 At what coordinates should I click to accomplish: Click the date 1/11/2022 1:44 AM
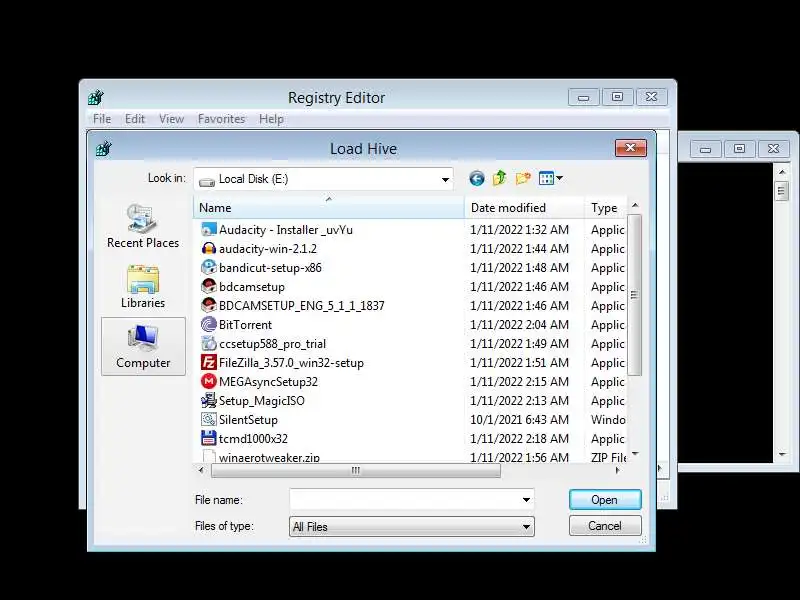point(519,248)
